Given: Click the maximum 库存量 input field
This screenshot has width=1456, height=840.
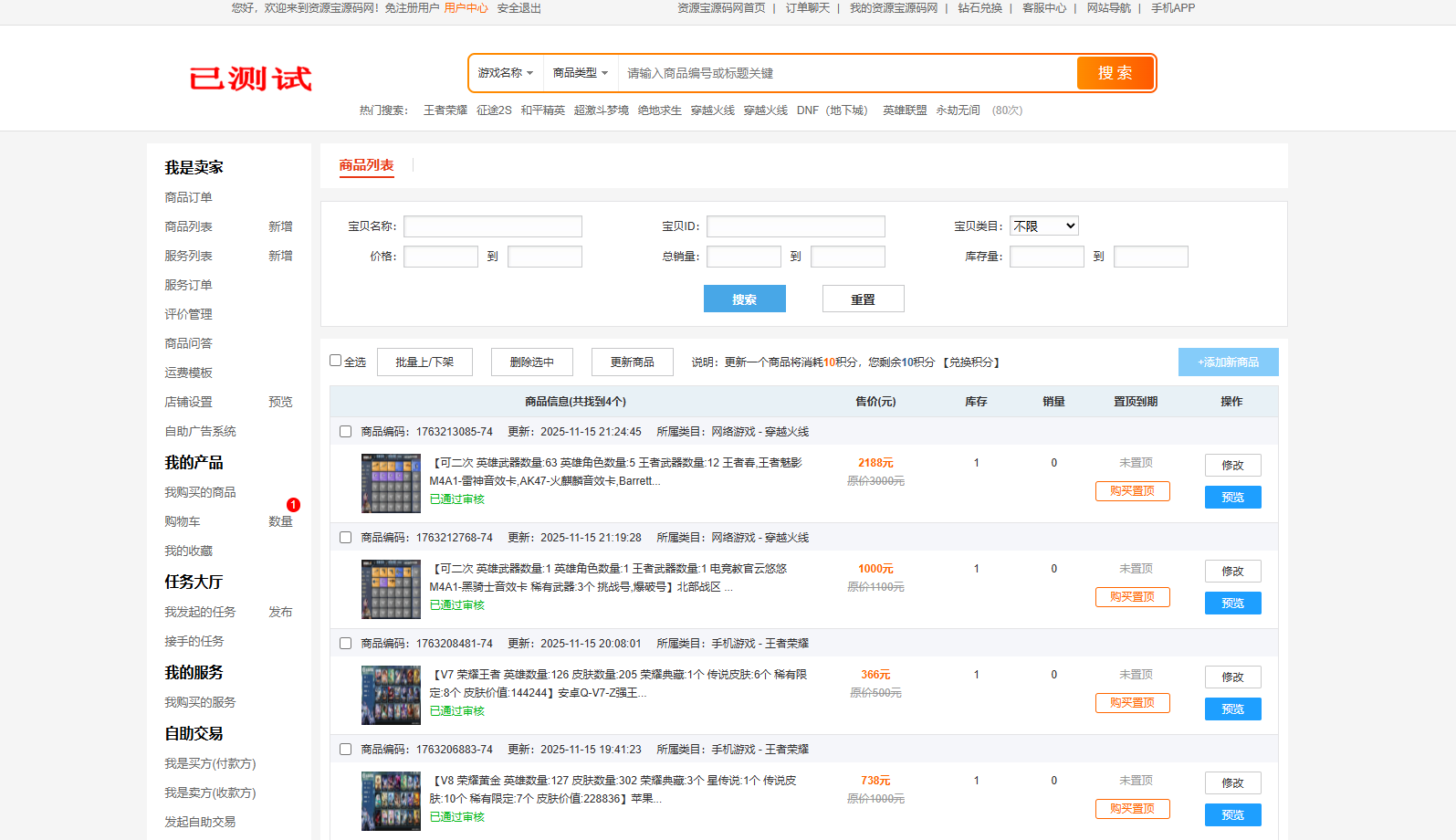Looking at the screenshot, I should (x=1151, y=257).
